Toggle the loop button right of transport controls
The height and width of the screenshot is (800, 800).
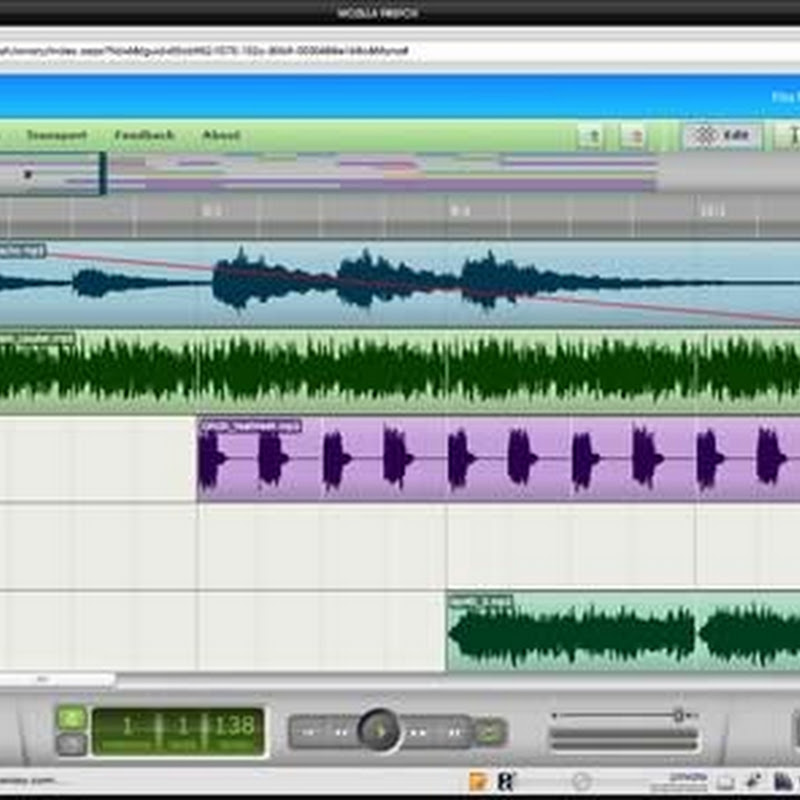489,732
